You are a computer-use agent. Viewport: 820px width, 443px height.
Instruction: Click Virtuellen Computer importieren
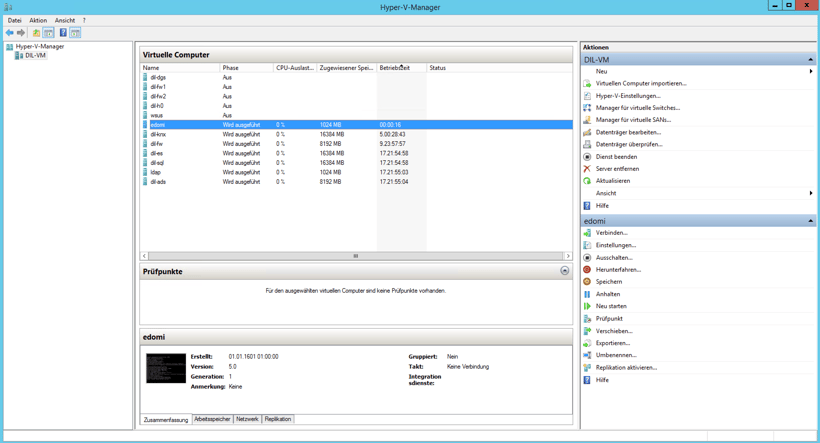point(640,84)
